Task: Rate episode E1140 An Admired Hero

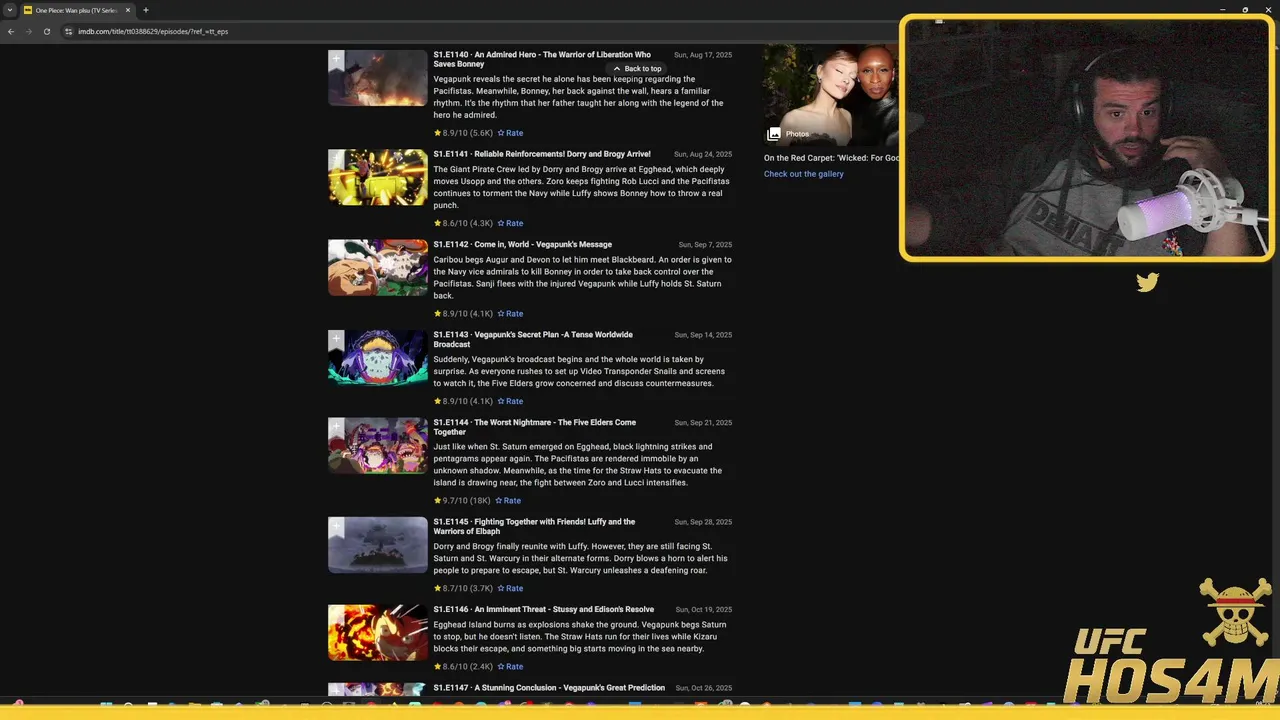Action: point(510,133)
